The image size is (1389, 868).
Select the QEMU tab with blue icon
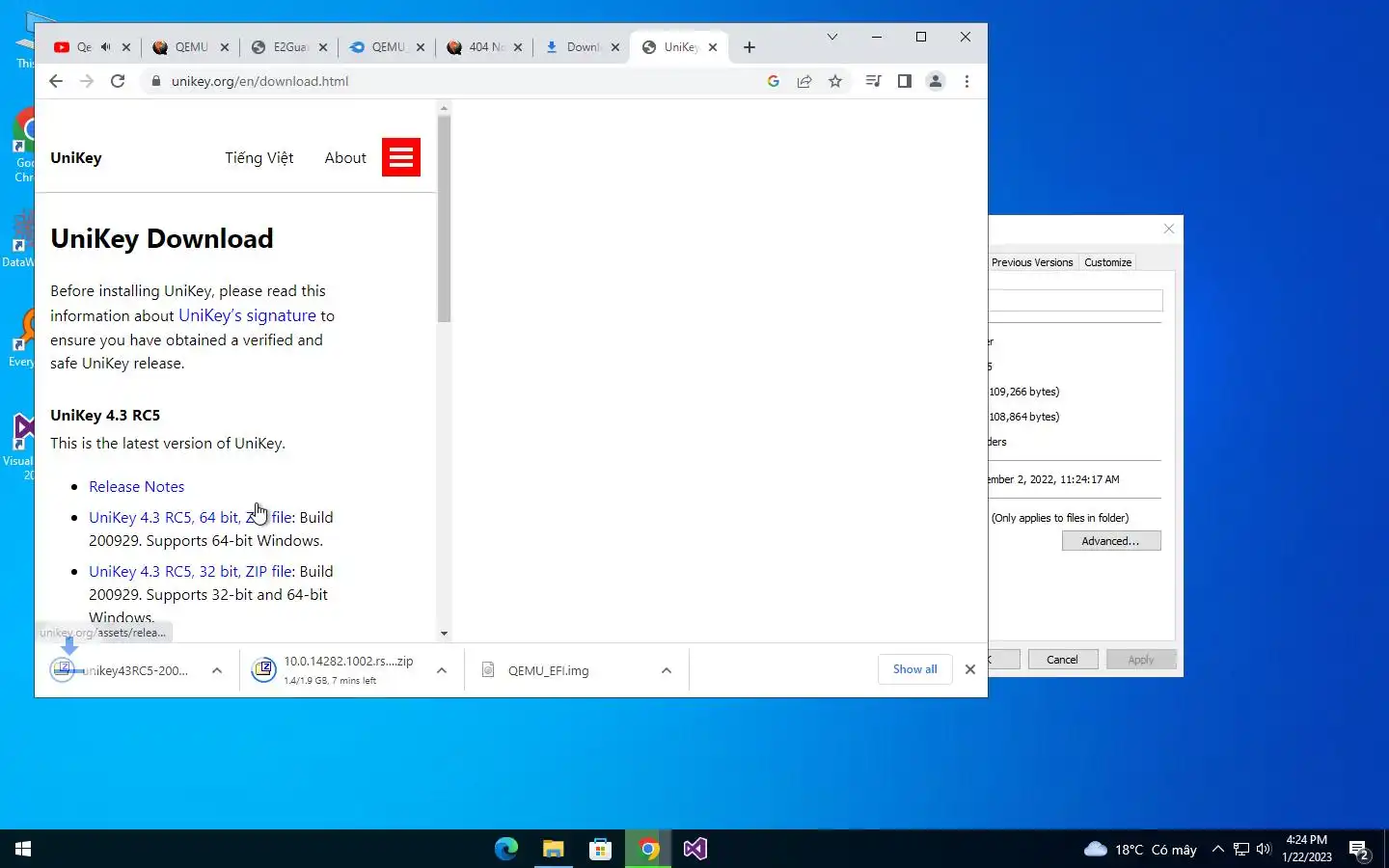click(x=388, y=47)
